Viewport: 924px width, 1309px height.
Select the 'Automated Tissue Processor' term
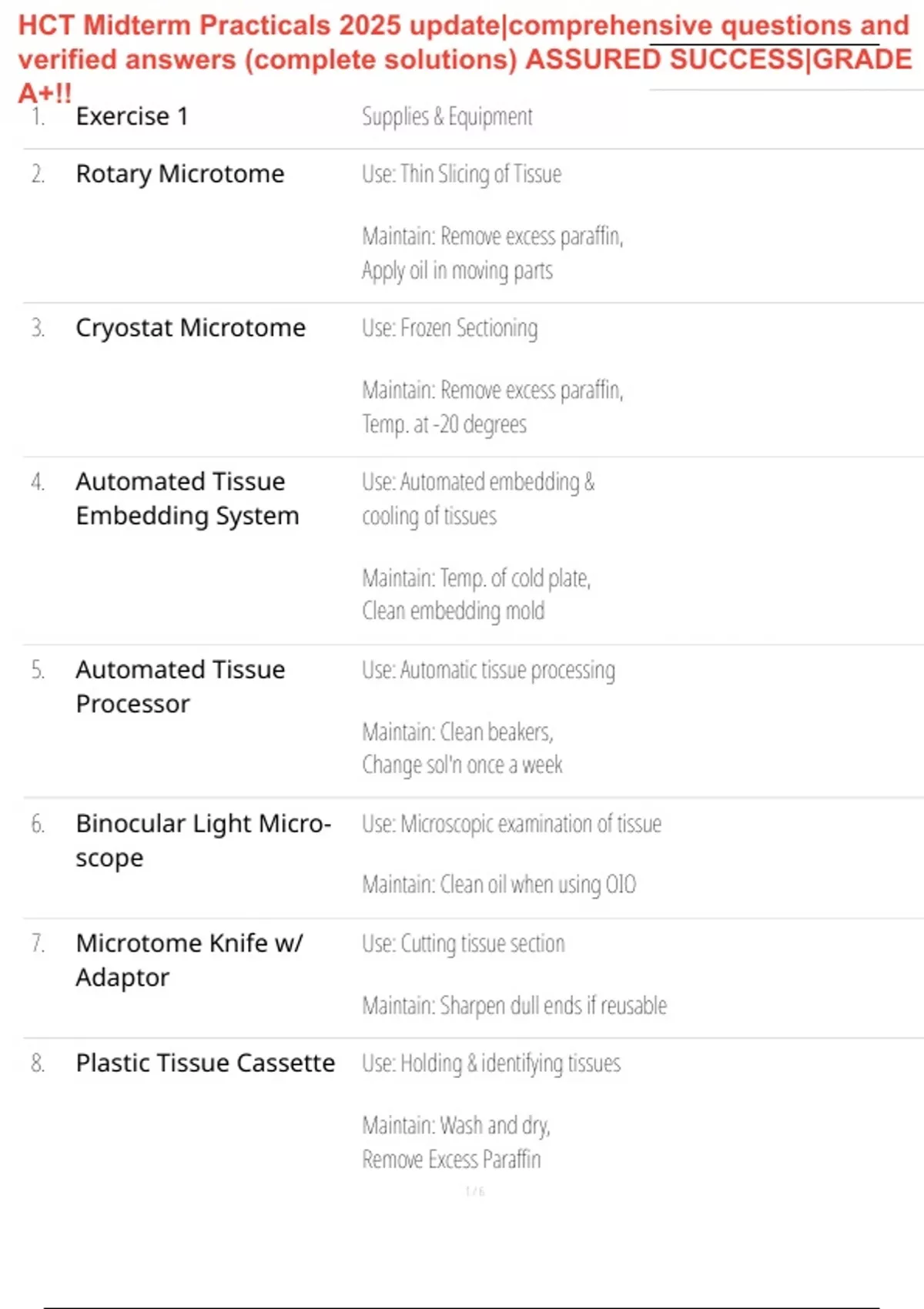[180, 686]
